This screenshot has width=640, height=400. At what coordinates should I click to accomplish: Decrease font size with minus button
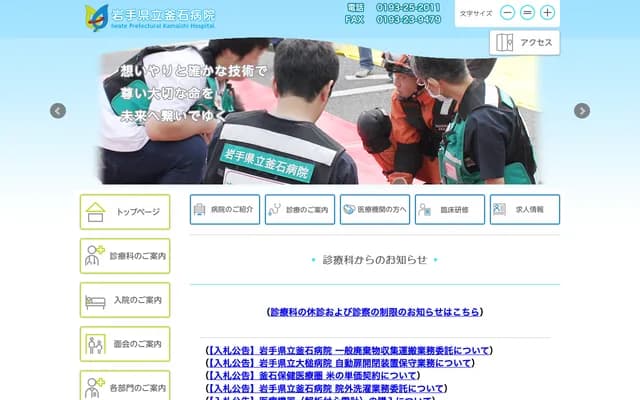coord(507,13)
